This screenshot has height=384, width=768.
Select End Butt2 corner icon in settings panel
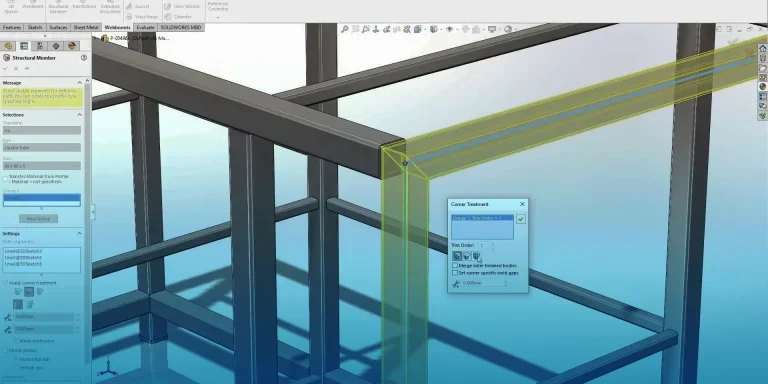pyautogui.click(x=40, y=292)
